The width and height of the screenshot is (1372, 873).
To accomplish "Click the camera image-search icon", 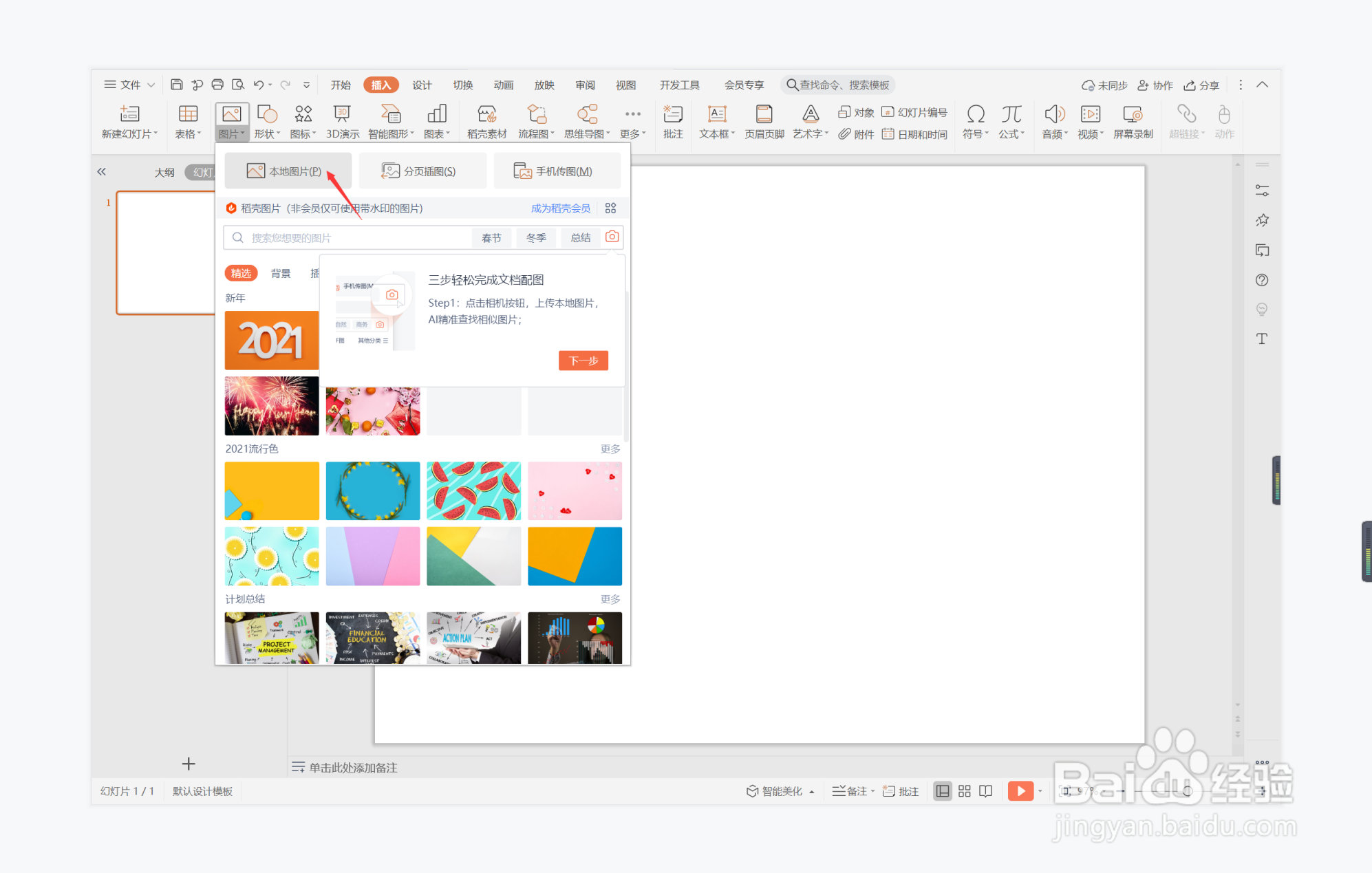I will point(612,237).
